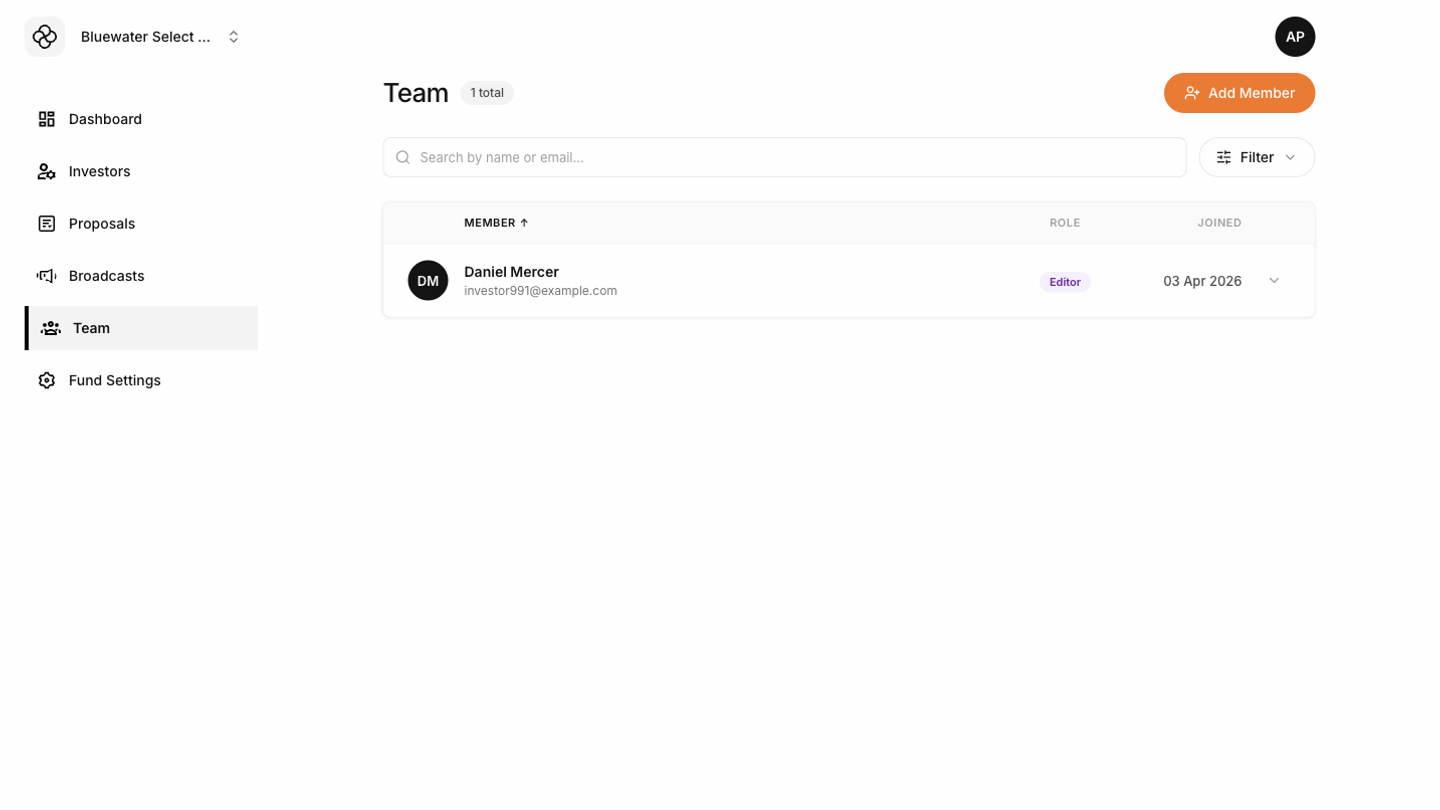Click the DM member avatar
Image resolution: width=1440 pixels, height=810 pixels.
[428, 281]
